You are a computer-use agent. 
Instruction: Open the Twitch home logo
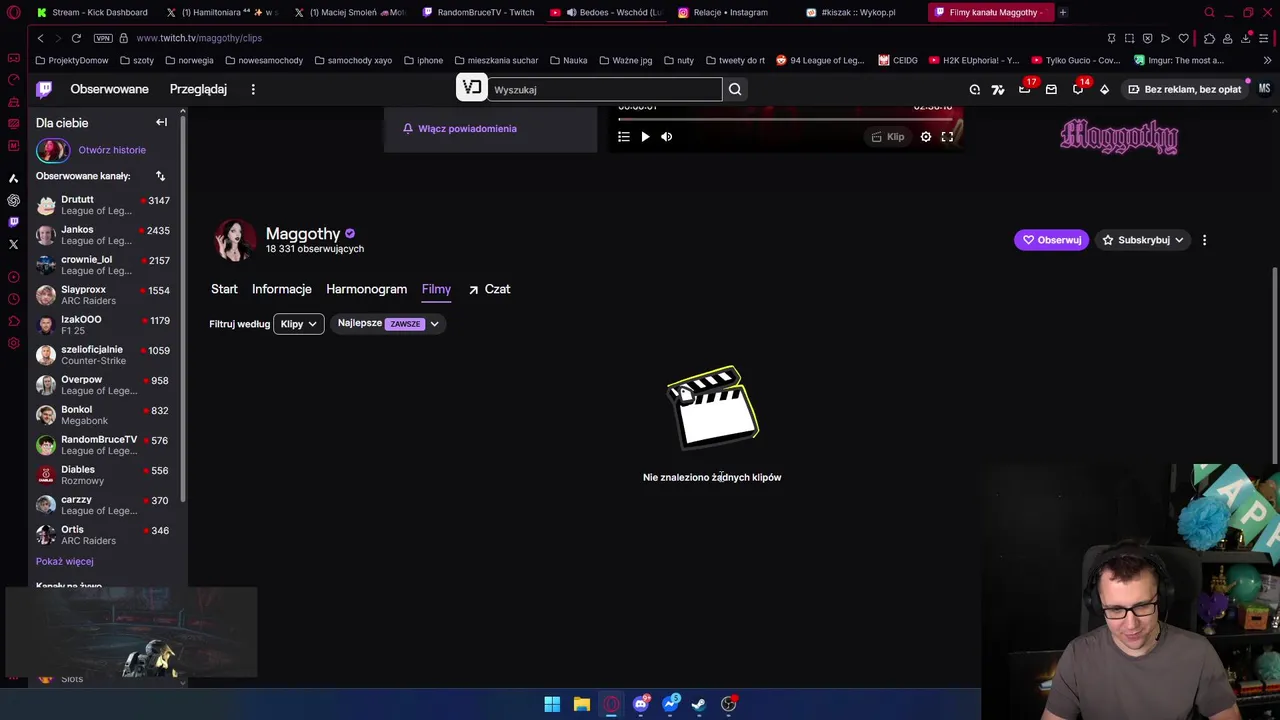click(44, 89)
